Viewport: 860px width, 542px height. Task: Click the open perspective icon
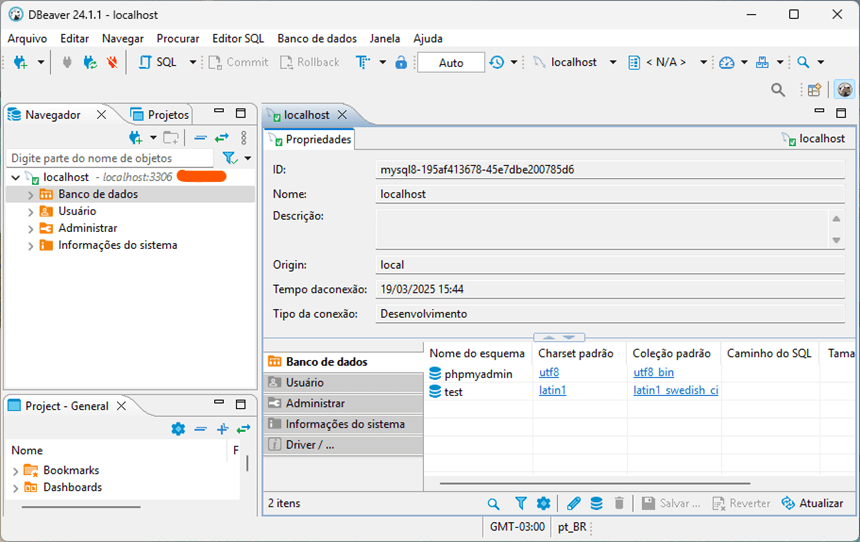pyautogui.click(x=814, y=90)
